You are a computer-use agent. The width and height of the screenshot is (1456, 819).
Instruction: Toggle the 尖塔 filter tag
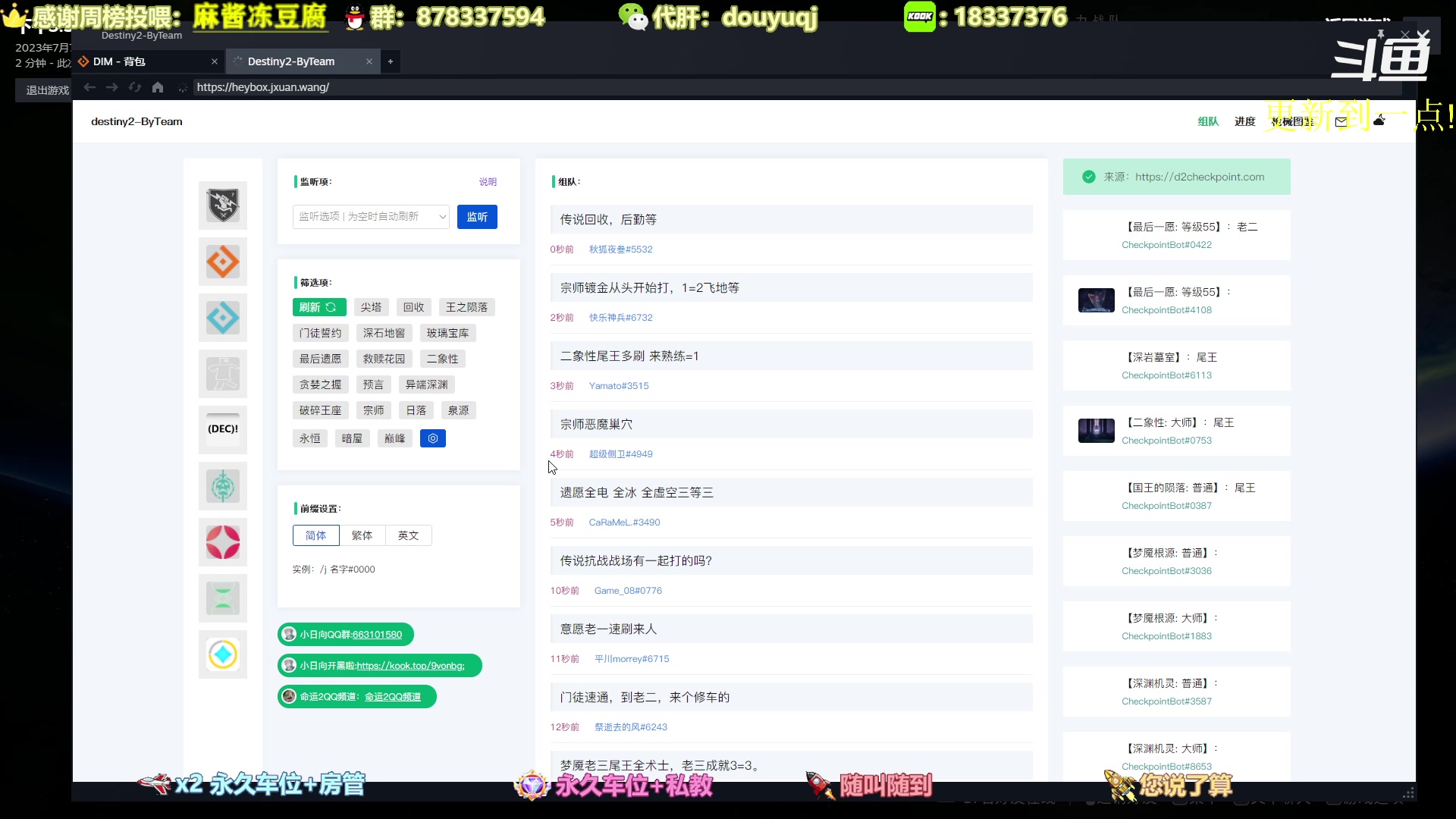pos(372,307)
